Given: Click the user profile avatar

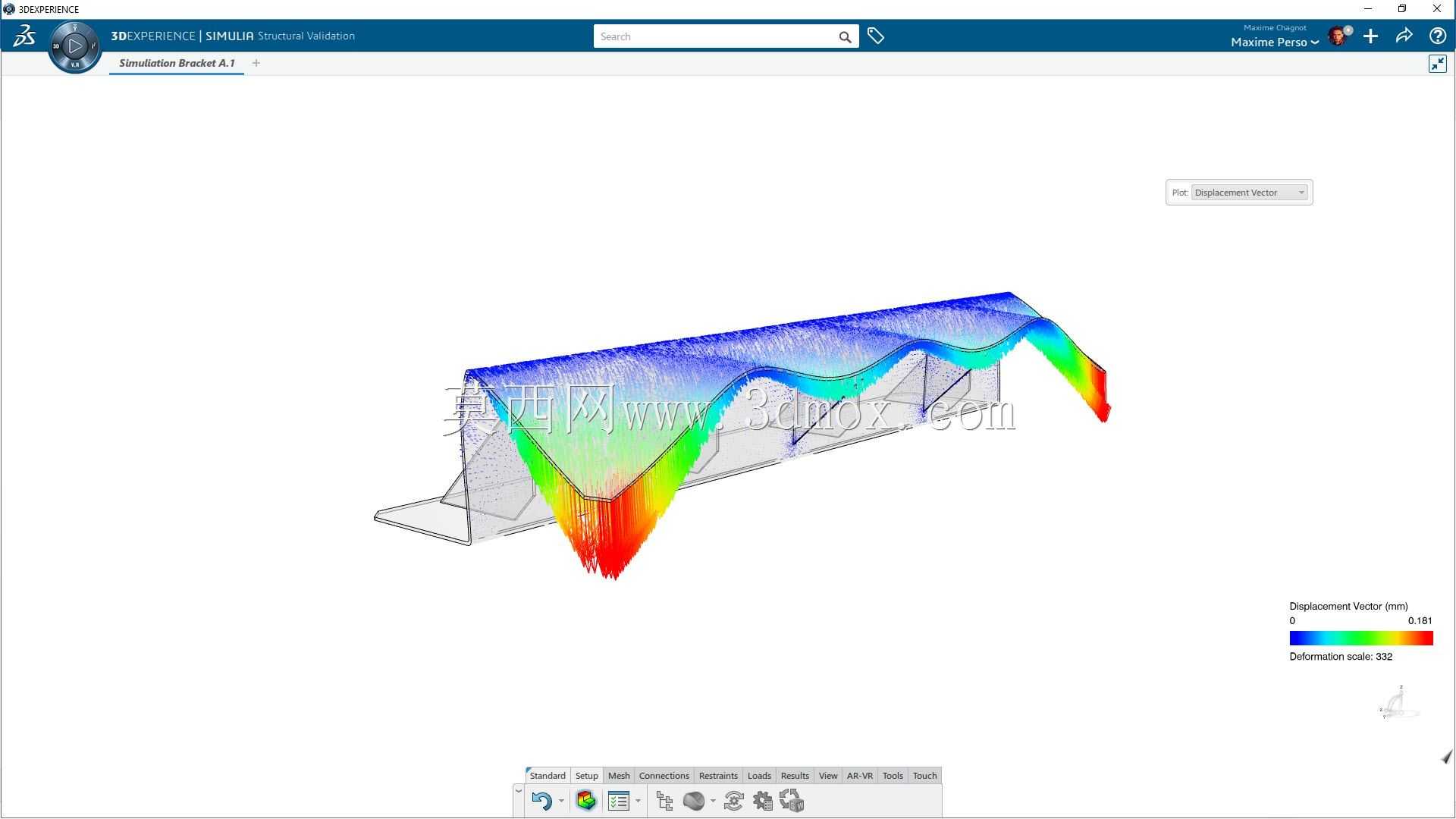Looking at the screenshot, I should coord(1338,36).
